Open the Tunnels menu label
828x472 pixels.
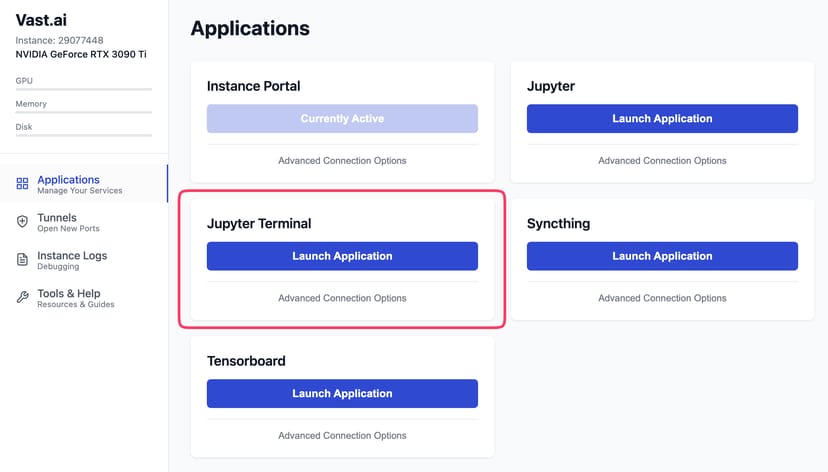click(57, 217)
